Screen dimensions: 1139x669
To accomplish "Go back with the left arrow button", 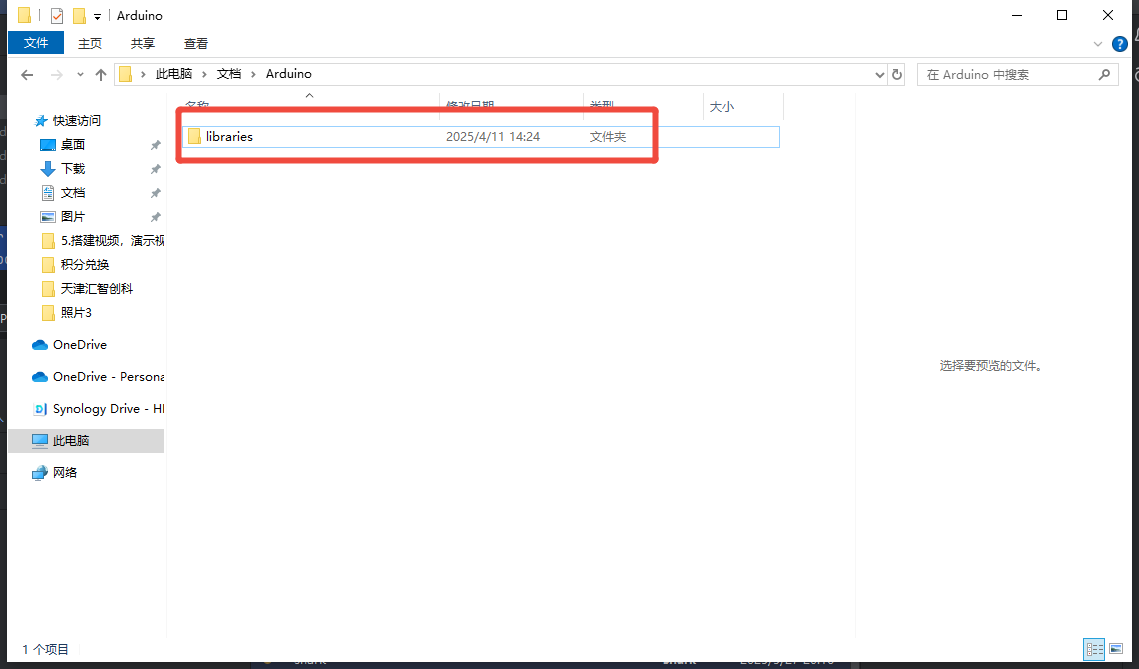I will pos(27,75).
